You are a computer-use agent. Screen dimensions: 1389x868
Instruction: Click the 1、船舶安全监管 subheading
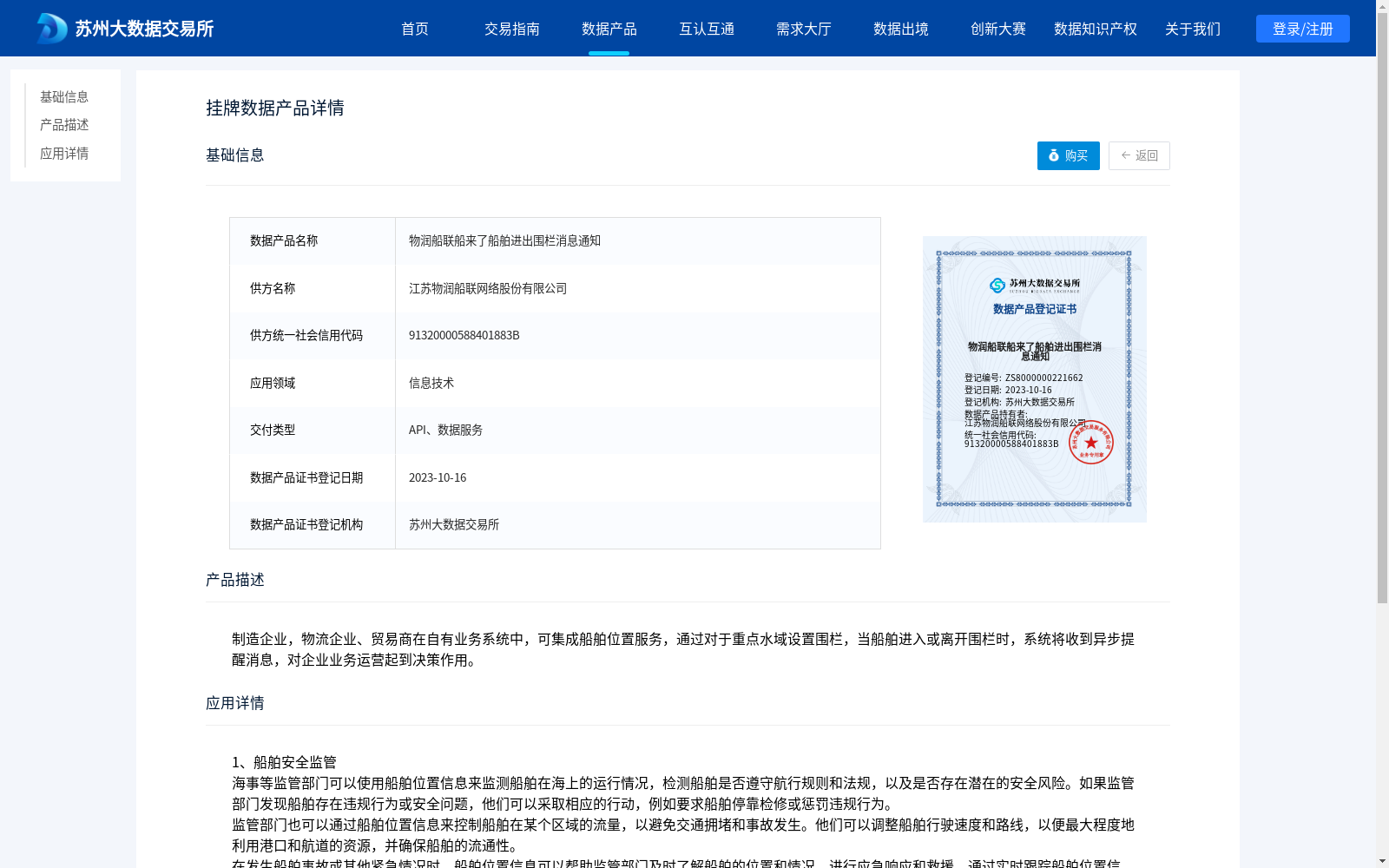click(284, 762)
